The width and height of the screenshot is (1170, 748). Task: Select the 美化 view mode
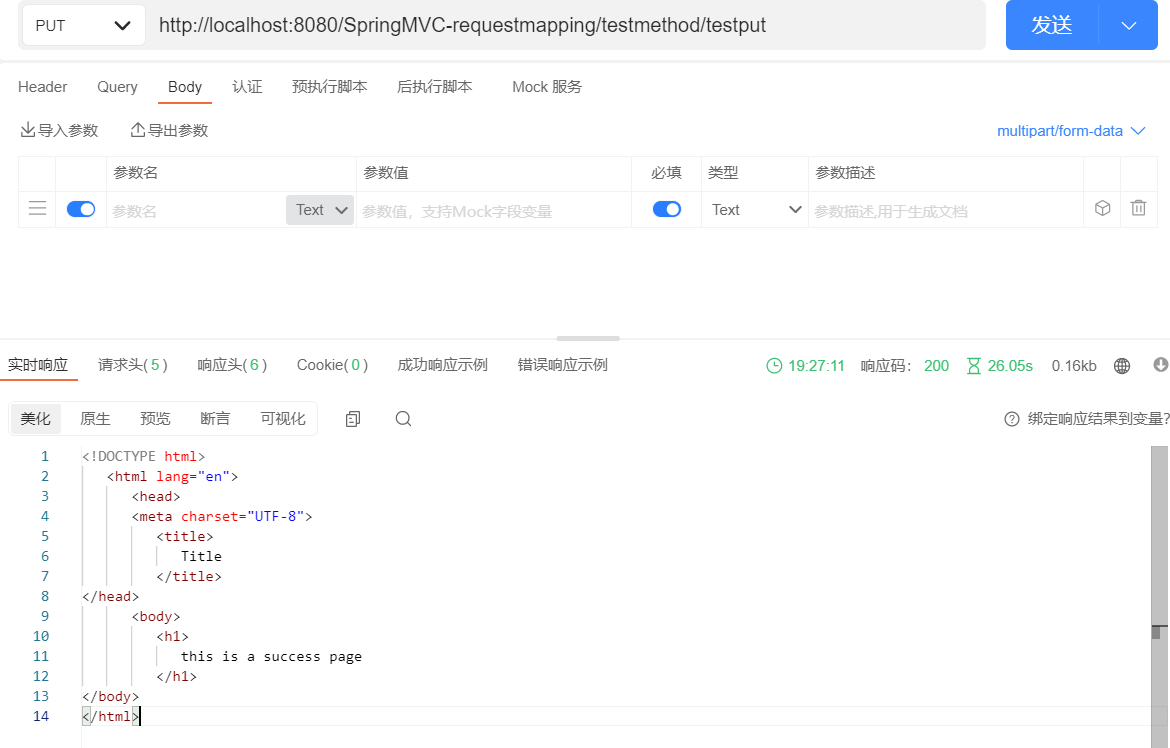36,419
